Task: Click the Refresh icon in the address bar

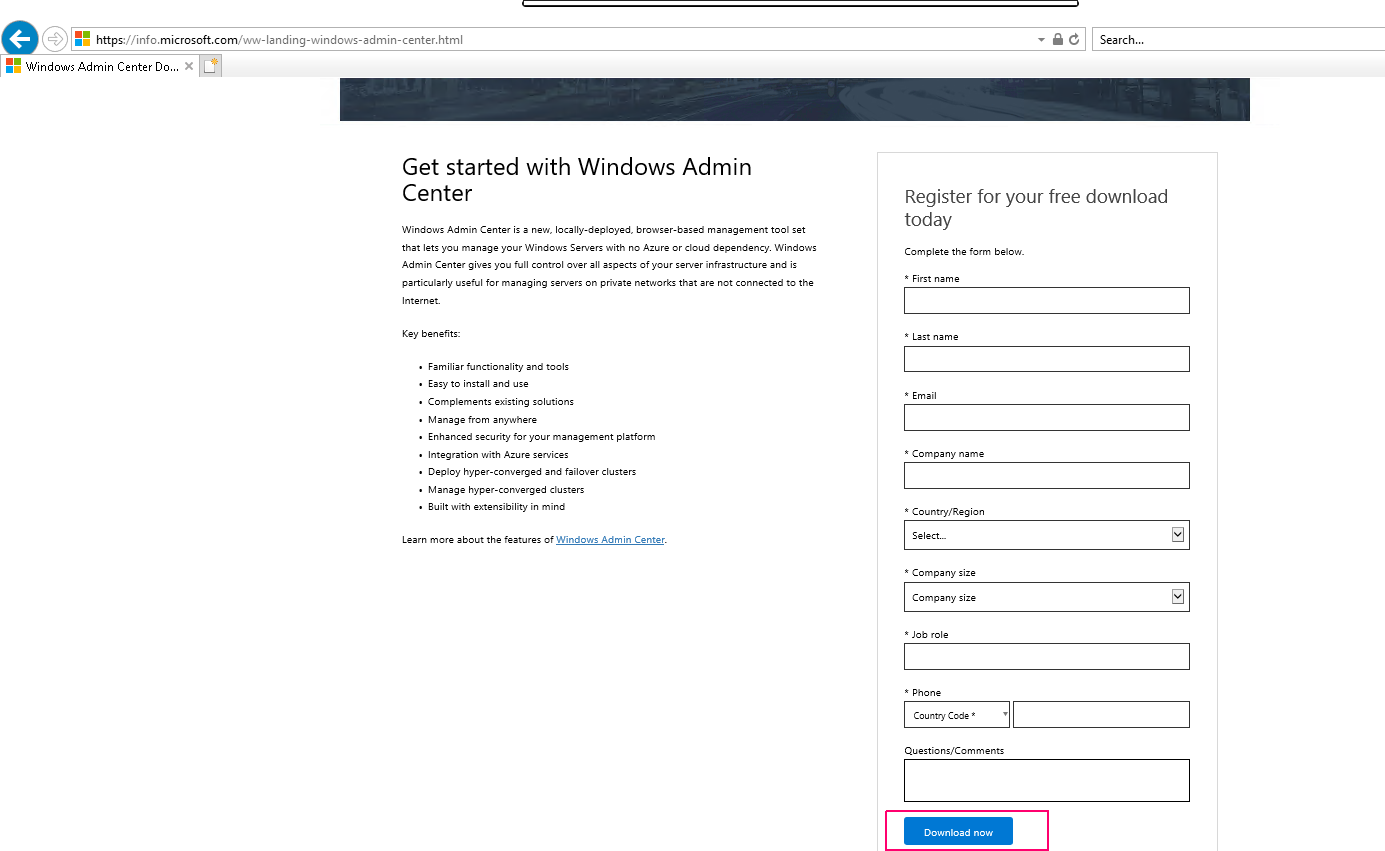Action: point(1074,40)
